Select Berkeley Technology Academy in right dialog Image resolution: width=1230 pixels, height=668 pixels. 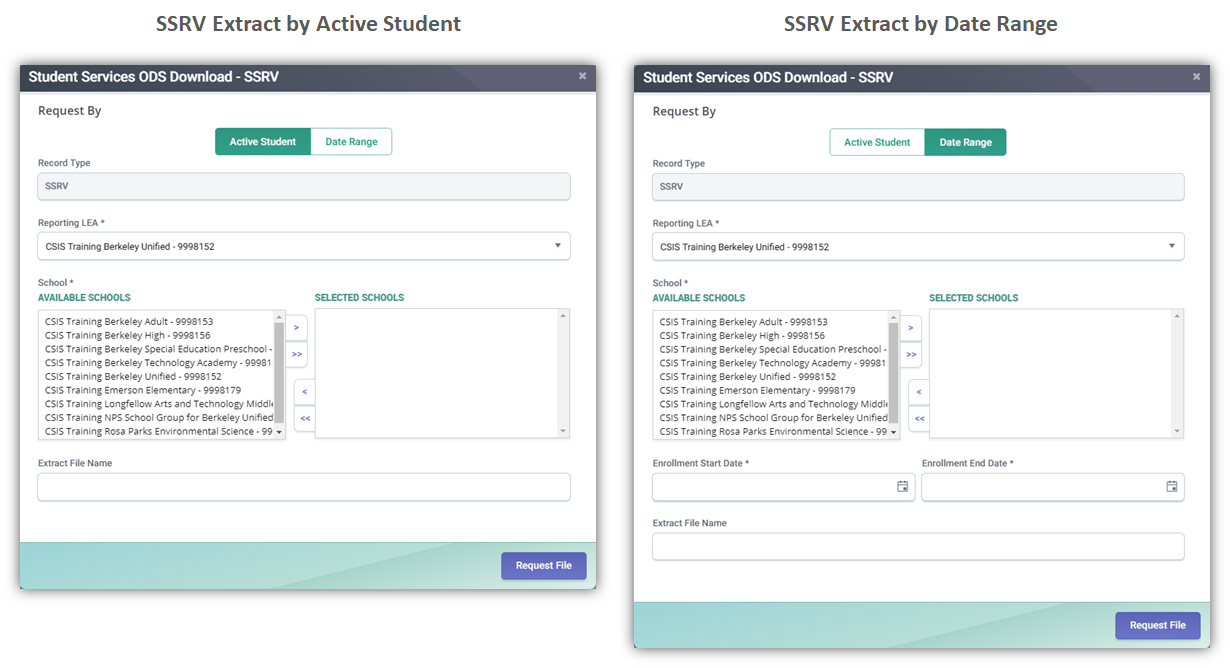coord(773,363)
